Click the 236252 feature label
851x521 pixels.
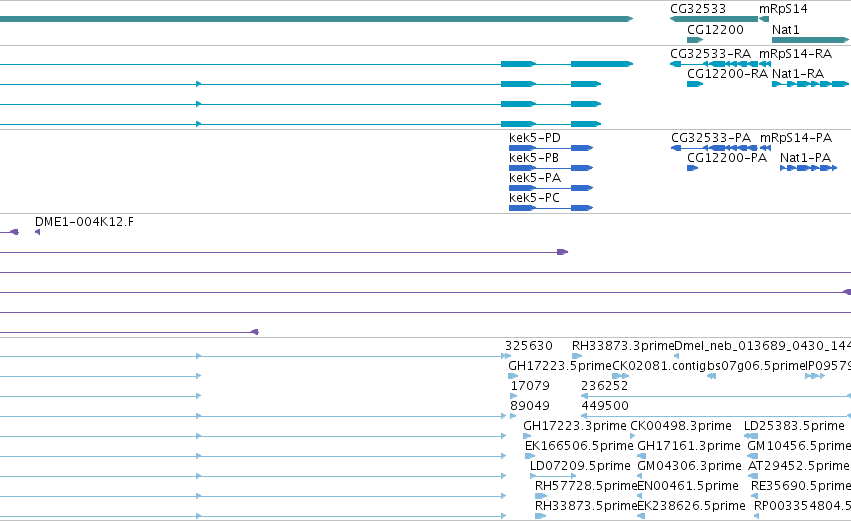point(605,386)
